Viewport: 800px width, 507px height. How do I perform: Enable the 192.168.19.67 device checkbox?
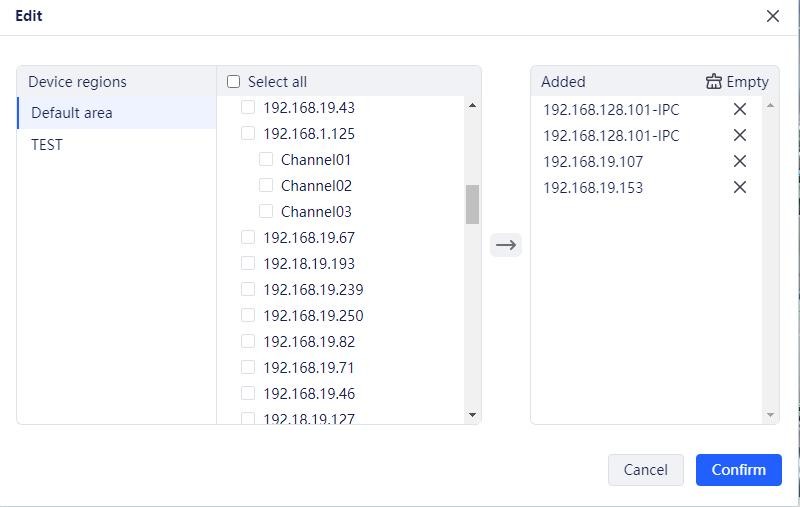248,237
